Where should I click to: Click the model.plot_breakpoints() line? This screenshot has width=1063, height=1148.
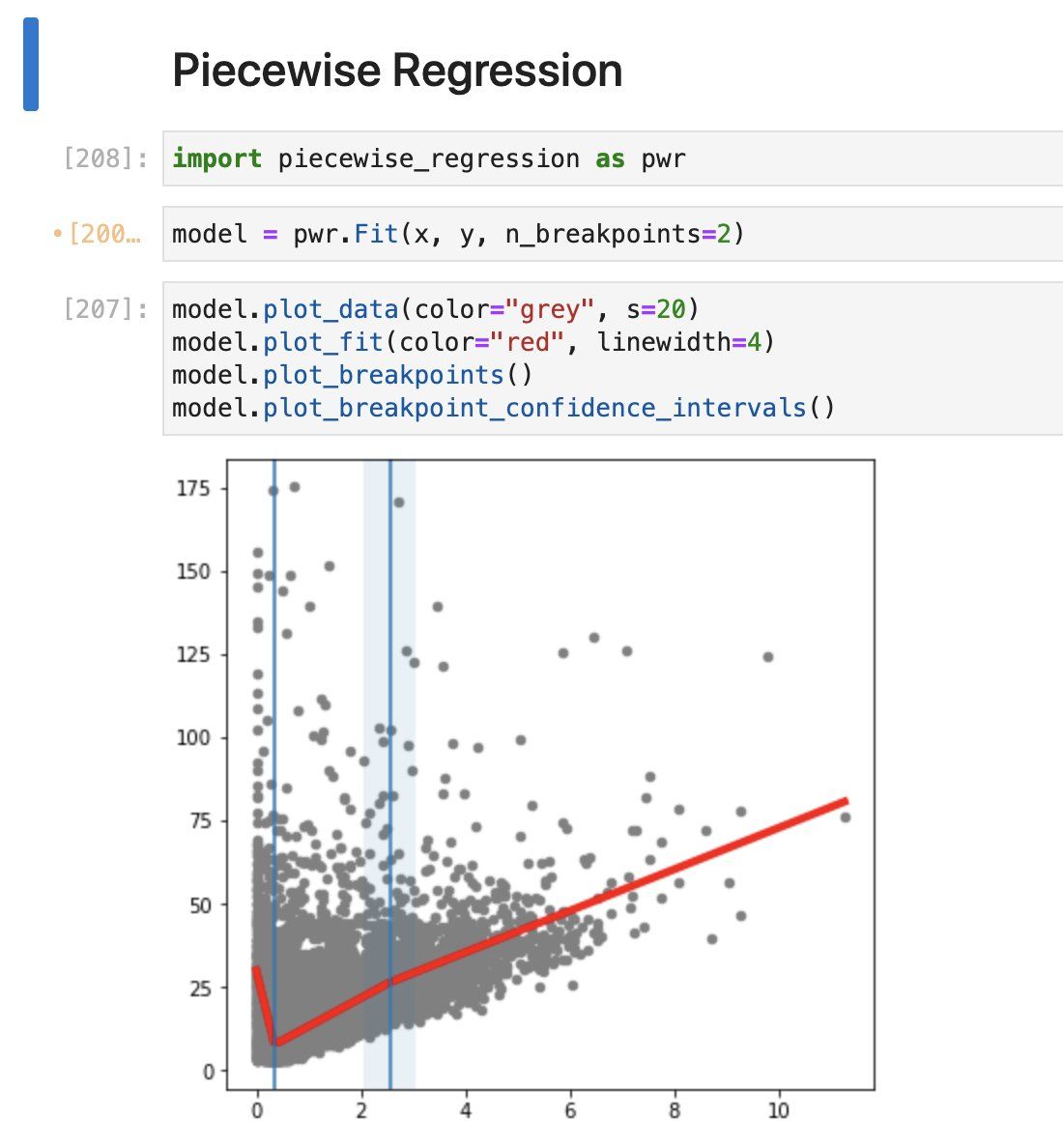(x=352, y=375)
